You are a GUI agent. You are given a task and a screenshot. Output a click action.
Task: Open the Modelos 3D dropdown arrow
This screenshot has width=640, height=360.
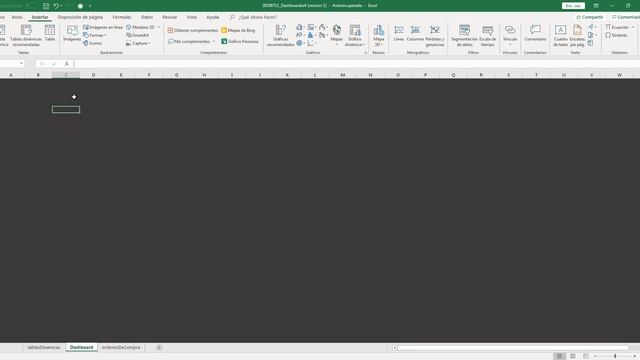pos(159,27)
